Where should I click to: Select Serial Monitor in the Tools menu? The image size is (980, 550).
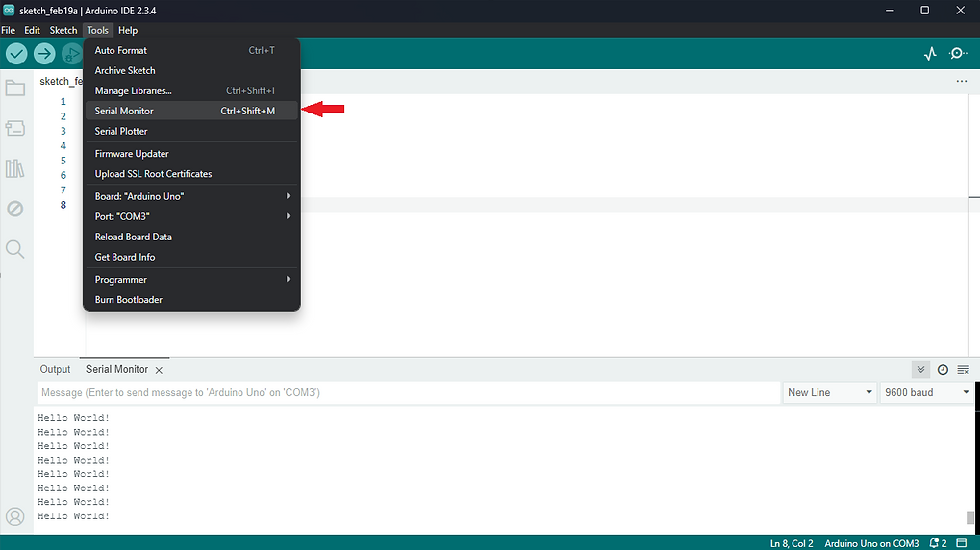tap(191, 111)
